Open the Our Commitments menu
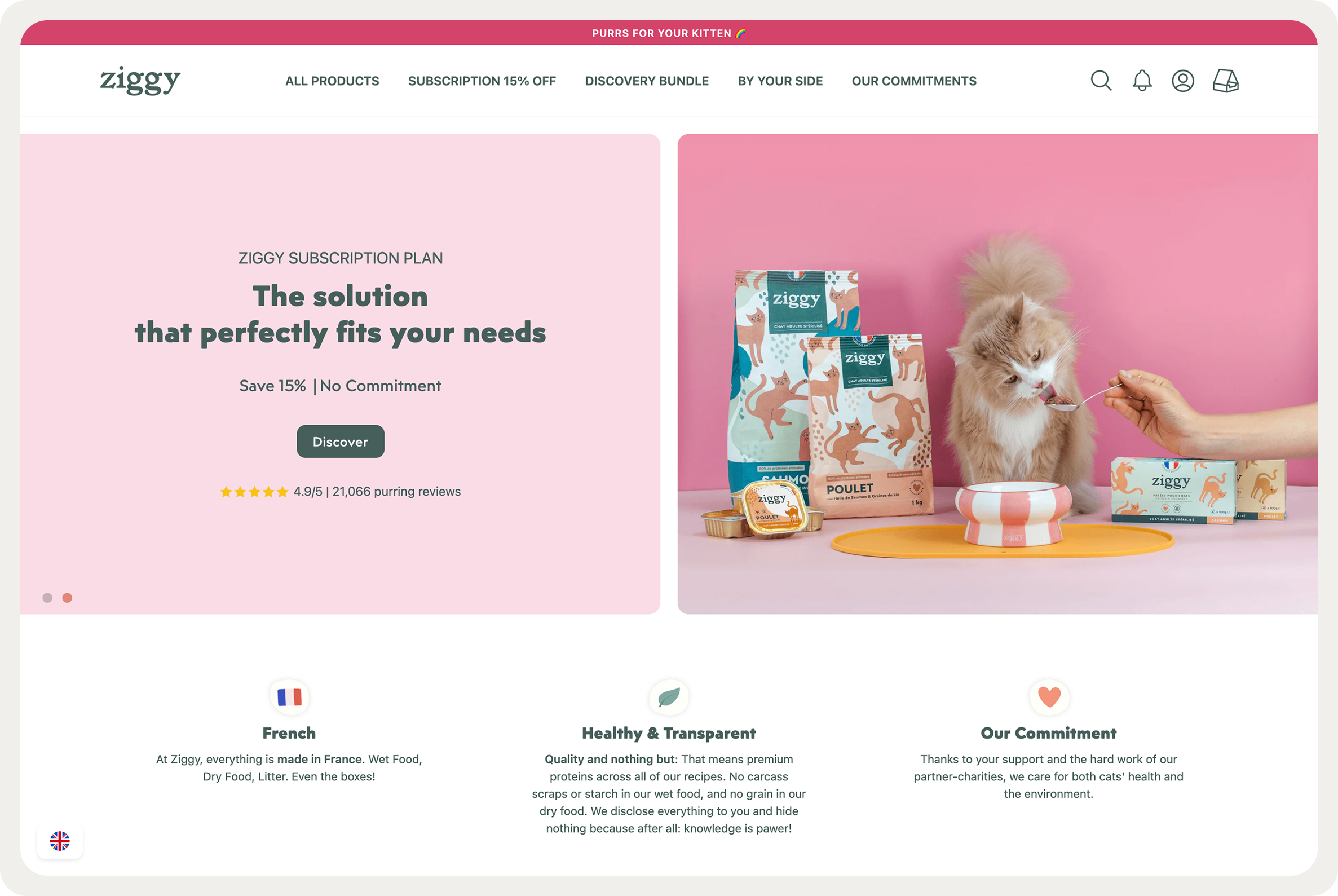Image resolution: width=1338 pixels, height=896 pixels. [914, 81]
